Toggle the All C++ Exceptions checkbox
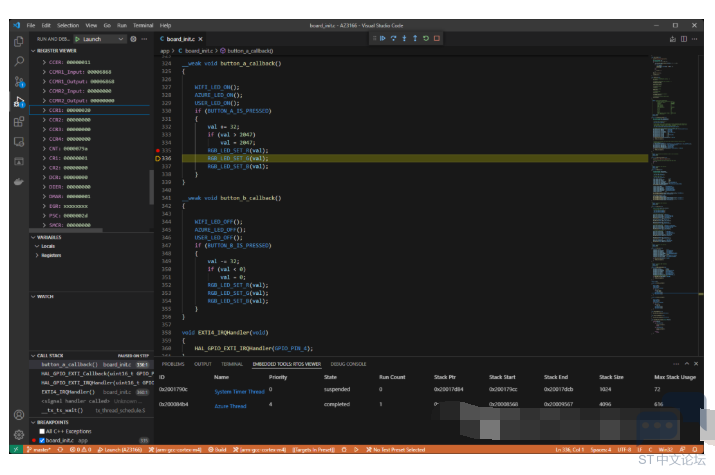Image resolution: width=715 pixels, height=475 pixels. pyautogui.click(x=42, y=431)
